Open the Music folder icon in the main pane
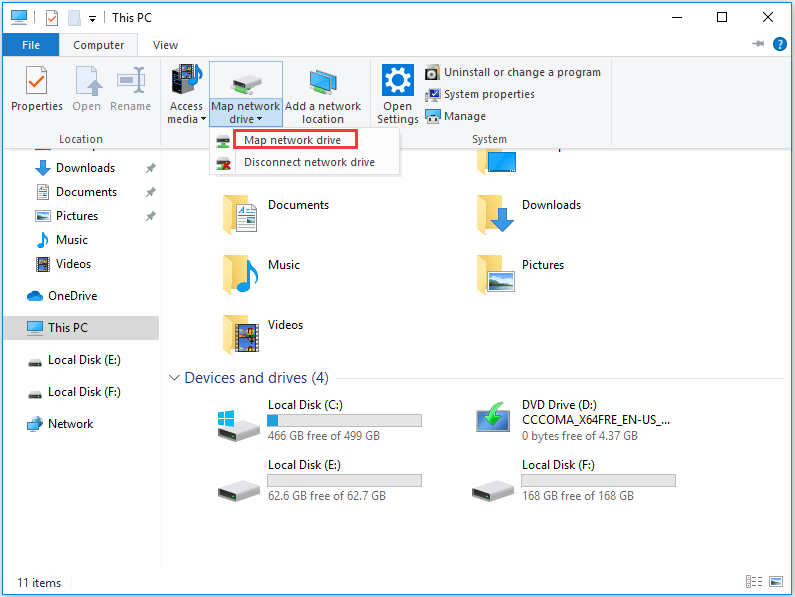 click(240, 274)
